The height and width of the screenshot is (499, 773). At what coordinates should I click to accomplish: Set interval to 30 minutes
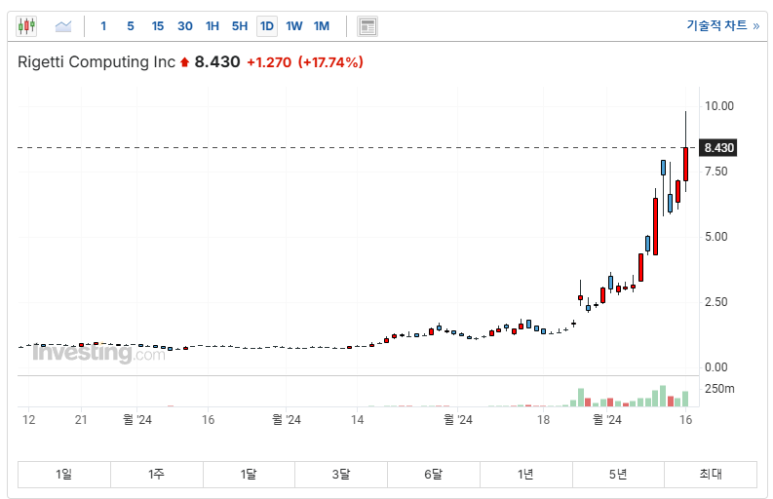185,26
